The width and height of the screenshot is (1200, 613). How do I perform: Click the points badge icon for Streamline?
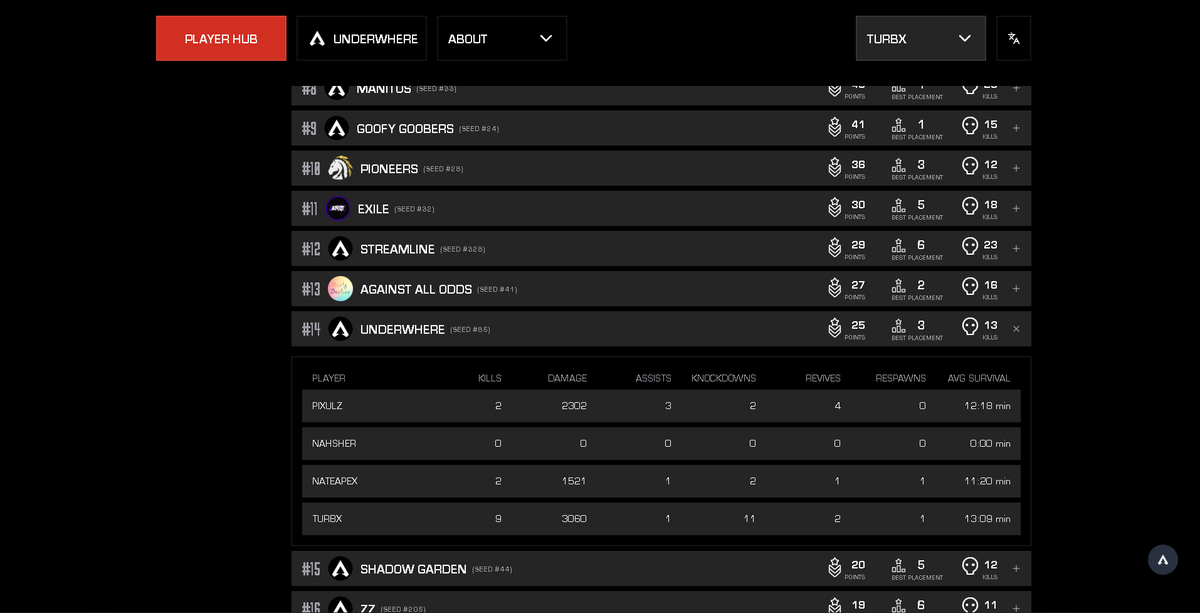(x=834, y=247)
